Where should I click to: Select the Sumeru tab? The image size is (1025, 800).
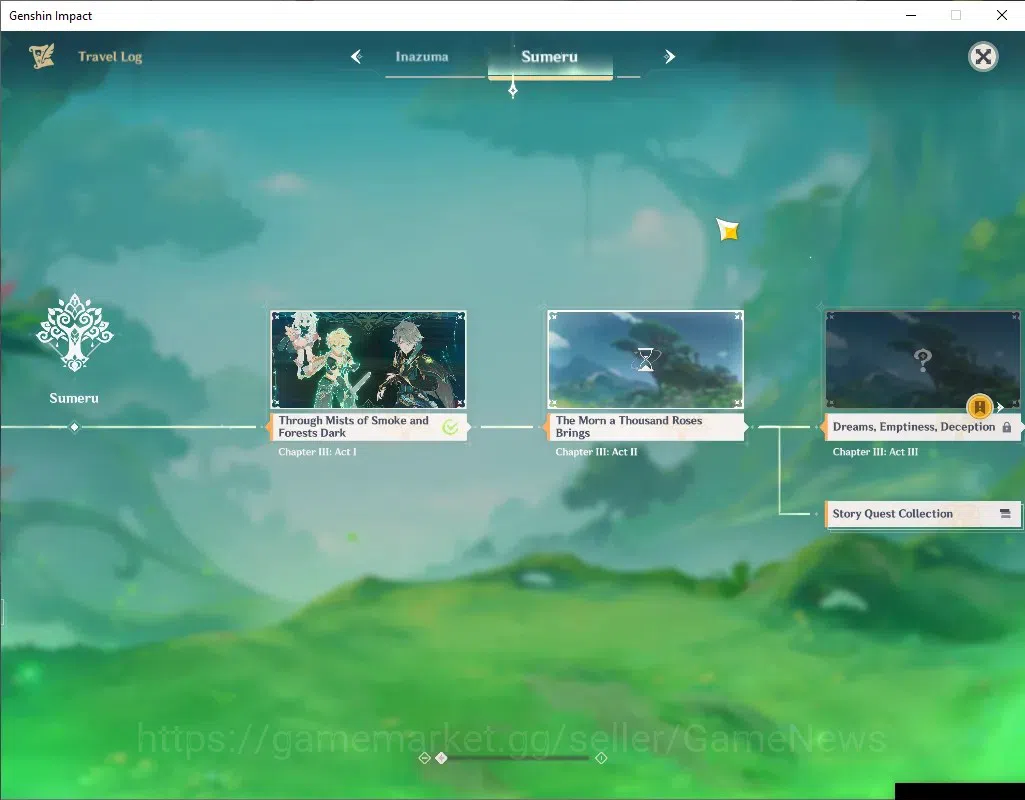click(550, 57)
